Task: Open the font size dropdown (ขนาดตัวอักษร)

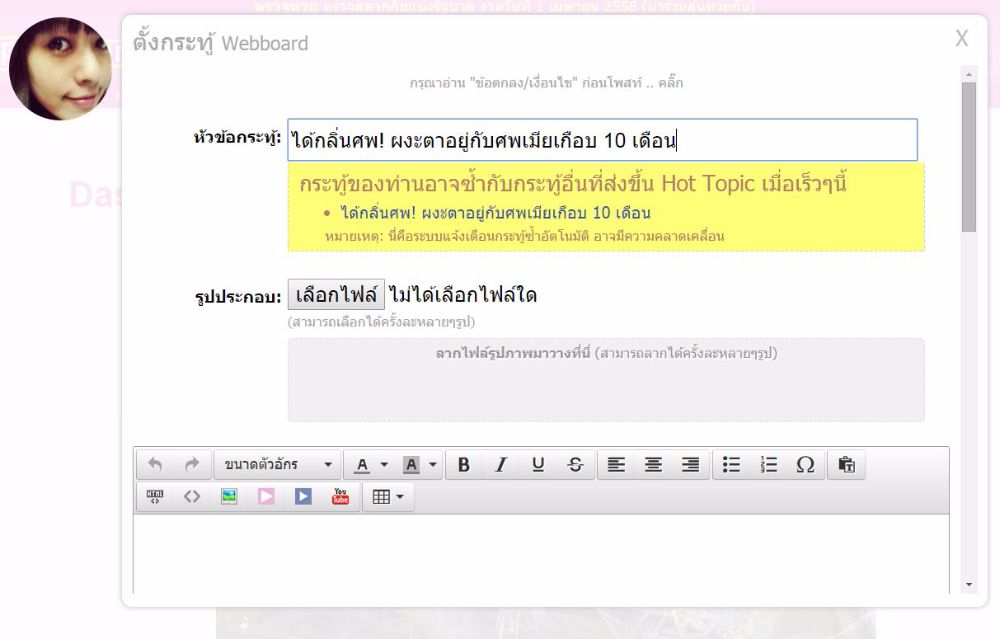Action: click(x=277, y=465)
